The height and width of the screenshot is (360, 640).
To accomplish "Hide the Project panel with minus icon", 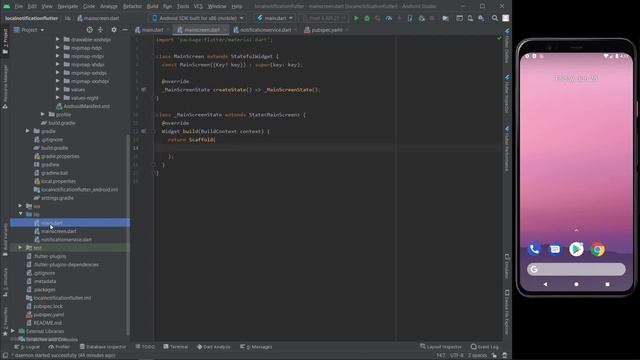I will click(125, 30).
